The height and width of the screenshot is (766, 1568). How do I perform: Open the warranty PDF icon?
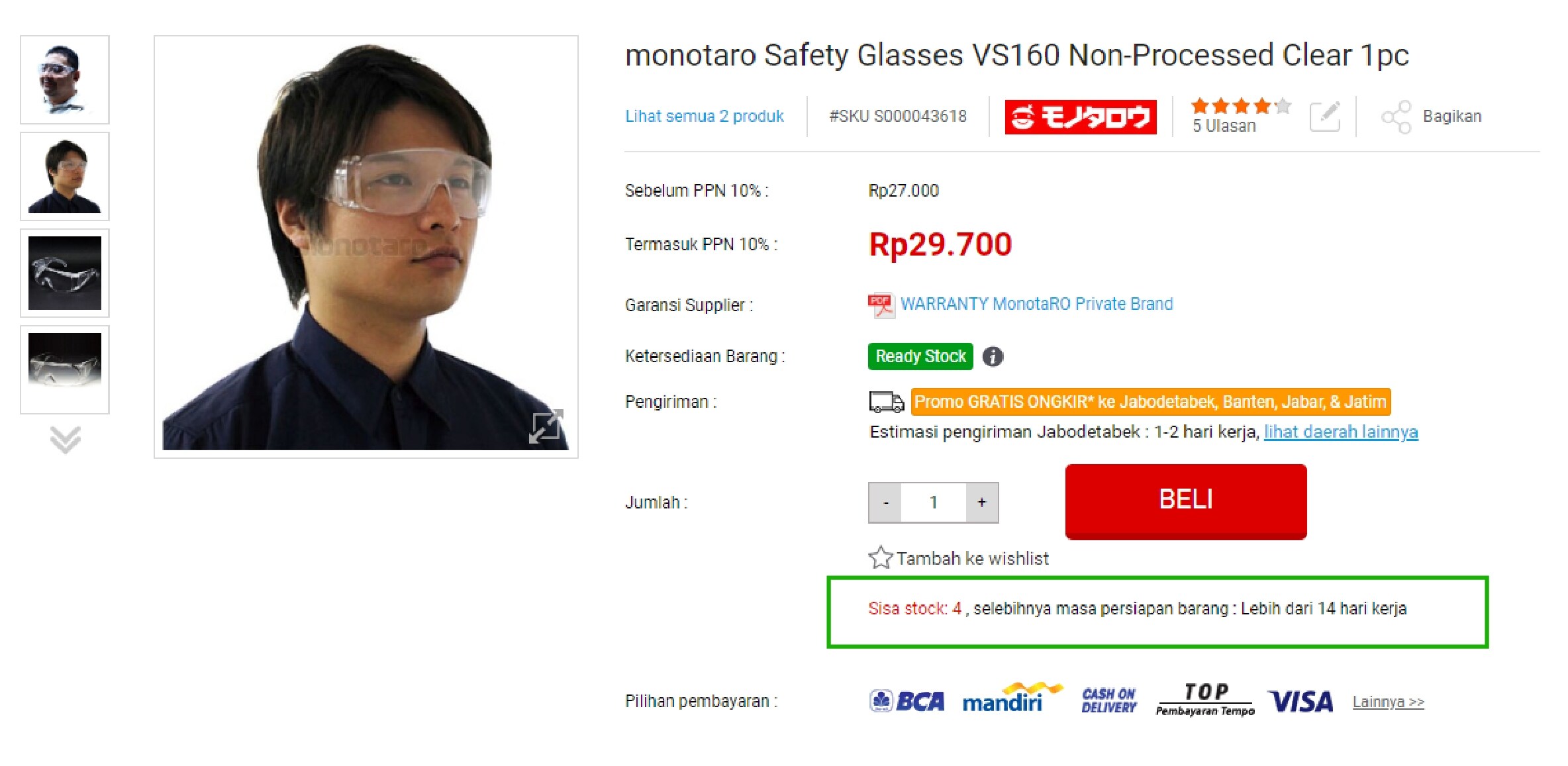tap(881, 305)
